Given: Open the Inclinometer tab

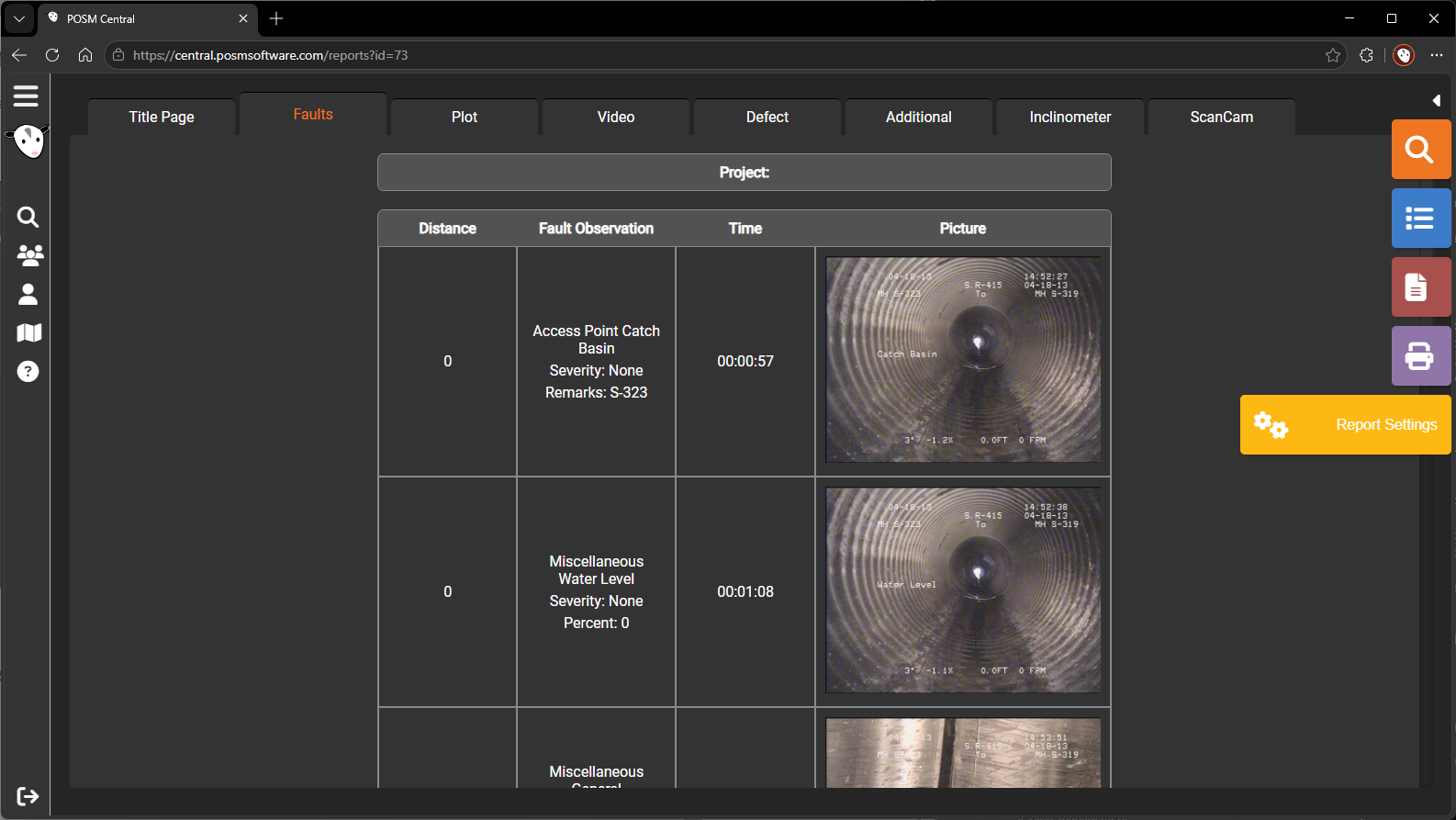Looking at the screenshot, I should click(1070, 117).
